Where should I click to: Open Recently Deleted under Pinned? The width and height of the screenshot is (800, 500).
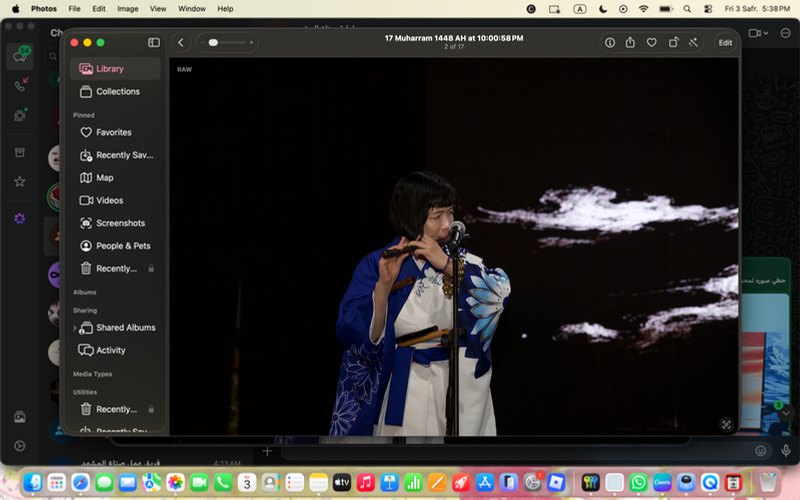click(115, 268)
